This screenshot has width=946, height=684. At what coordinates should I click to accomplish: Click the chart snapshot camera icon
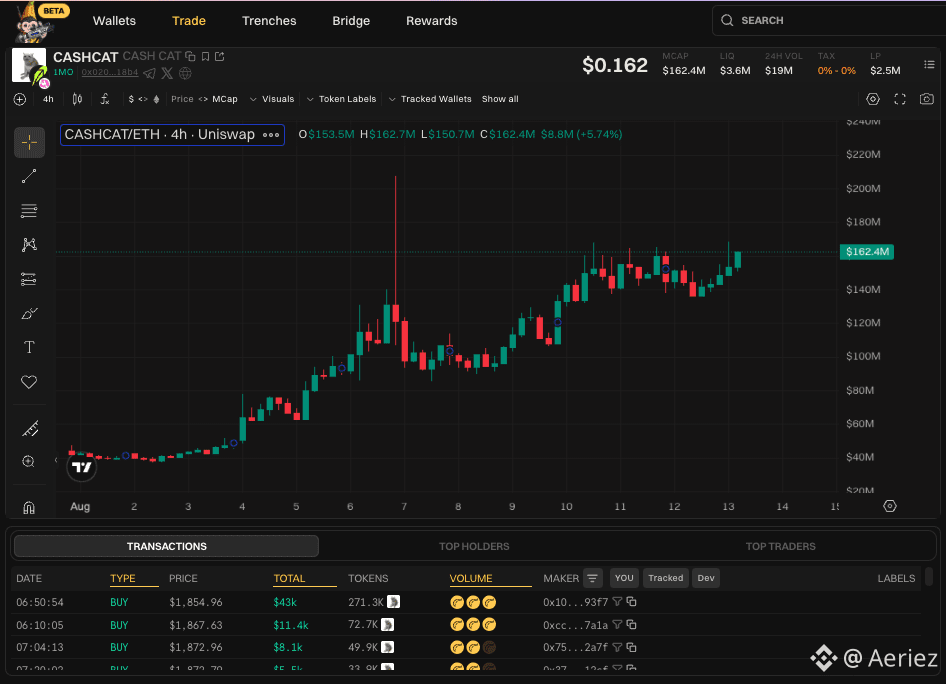click(x=927, y=99)
